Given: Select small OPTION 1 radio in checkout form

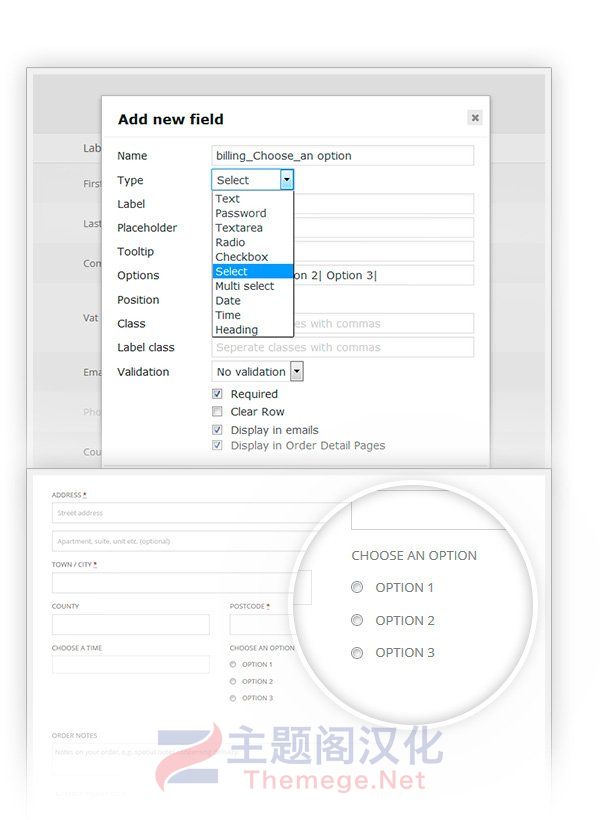Looking at the screenshot, I should point(233,665).
